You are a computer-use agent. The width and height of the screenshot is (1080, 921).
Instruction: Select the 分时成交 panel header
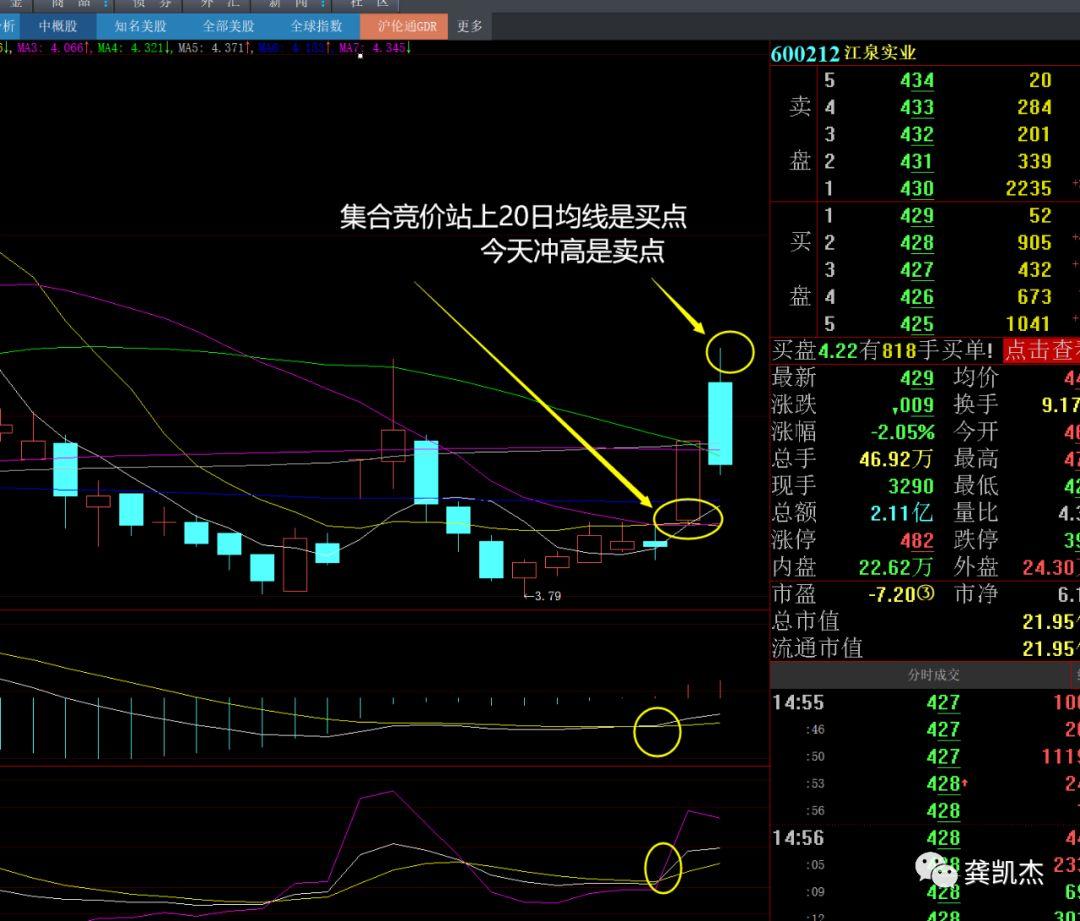coord(933,675)
